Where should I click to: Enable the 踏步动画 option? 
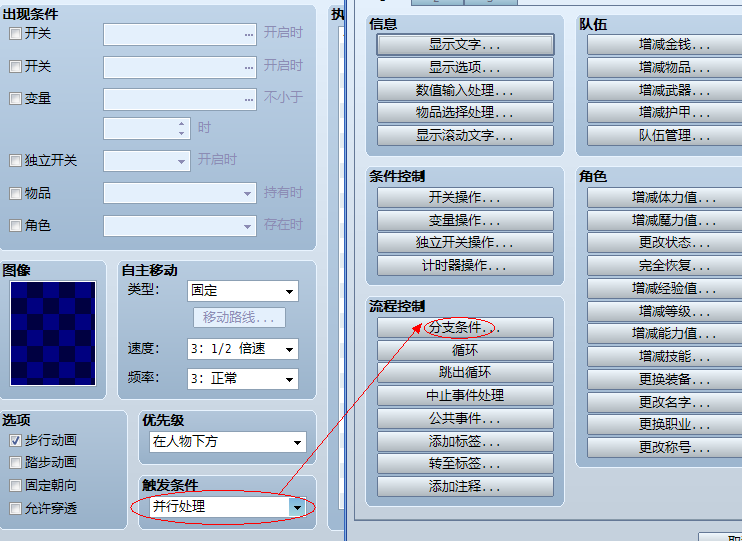click(x=16, y=462)
